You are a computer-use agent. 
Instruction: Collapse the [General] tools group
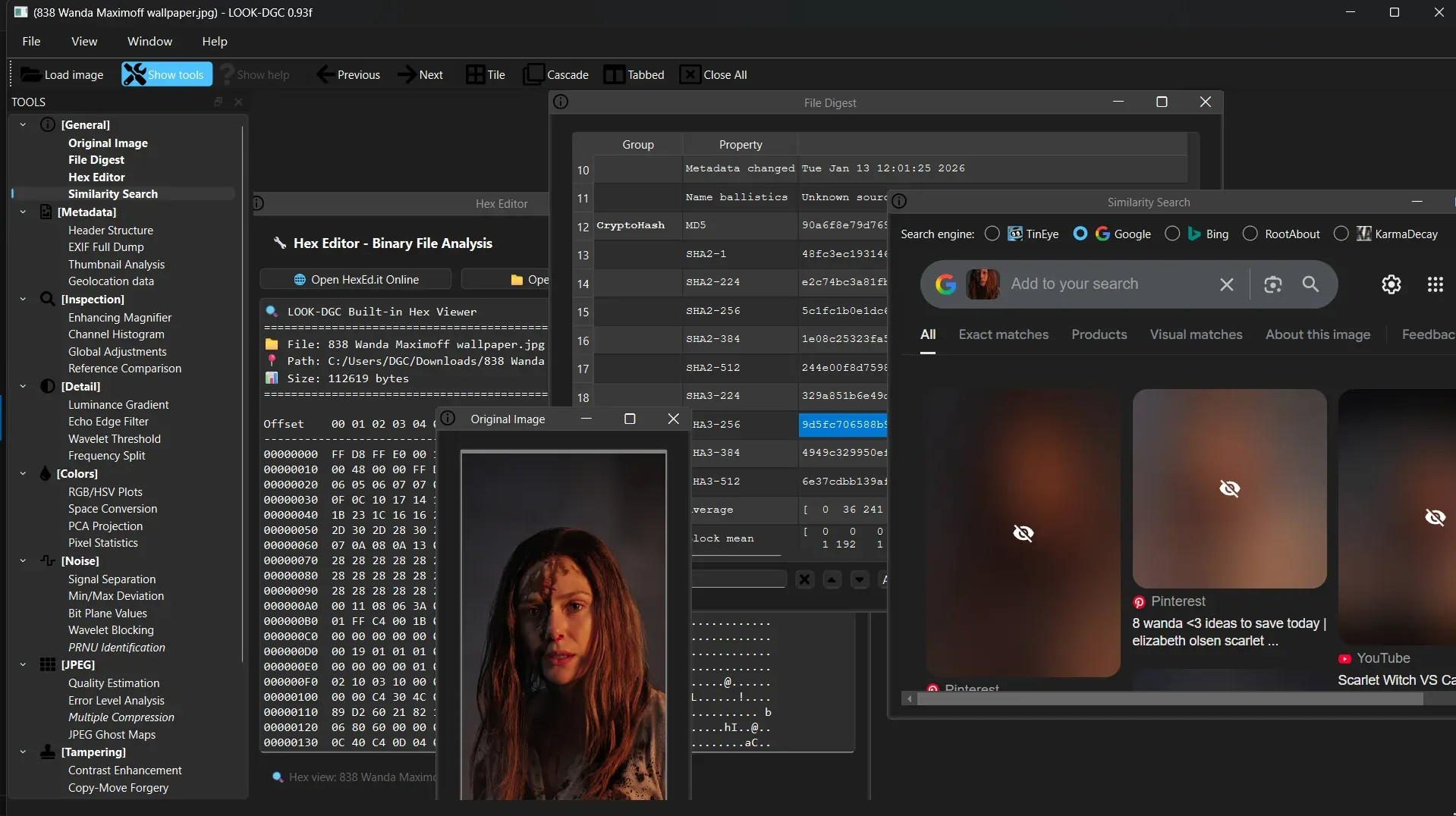23,124
